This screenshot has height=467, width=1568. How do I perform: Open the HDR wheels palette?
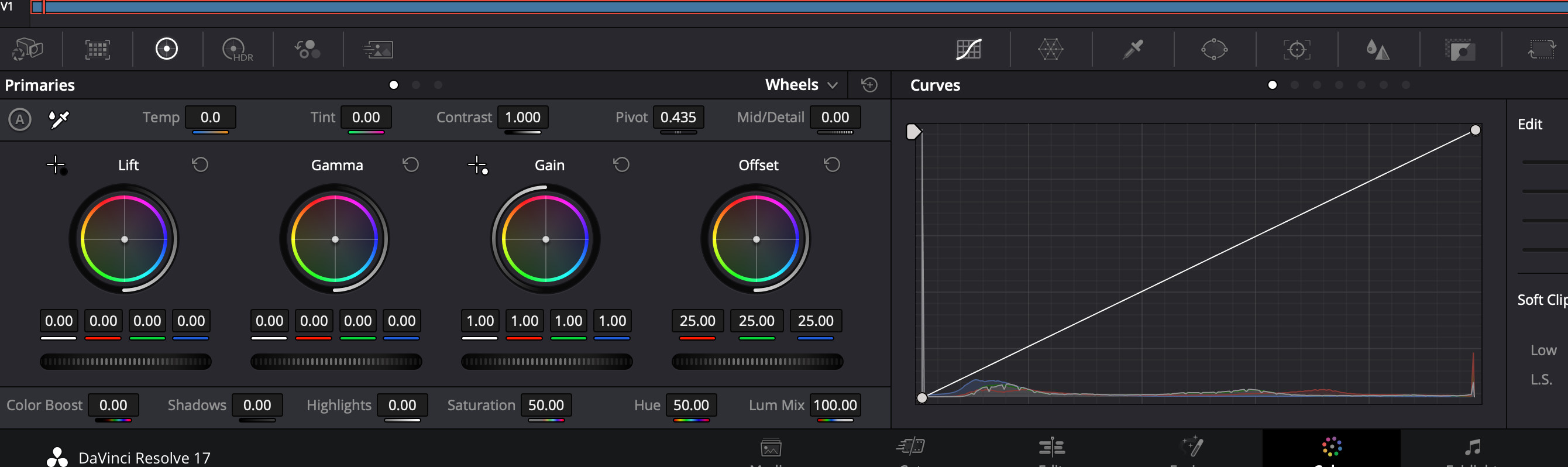click(x=238, y=49)
